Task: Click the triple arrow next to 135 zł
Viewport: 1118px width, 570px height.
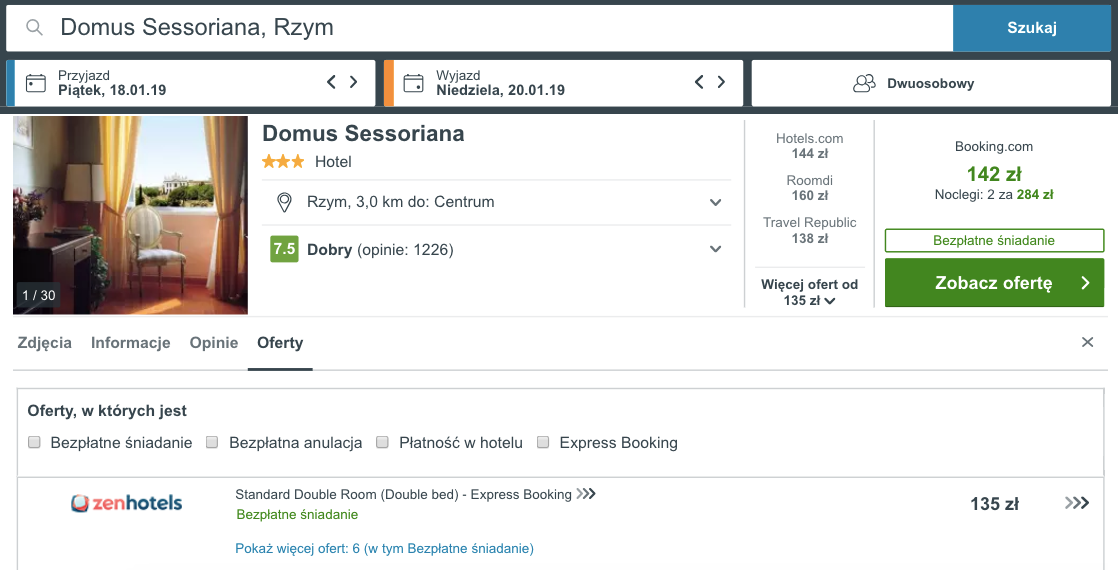Action: pyautogui.click(x=1077, y=503)
